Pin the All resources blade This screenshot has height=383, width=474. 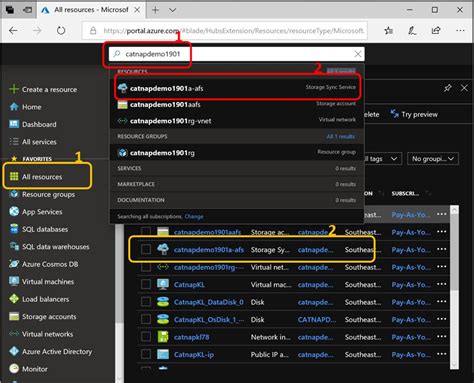[447, 88]
